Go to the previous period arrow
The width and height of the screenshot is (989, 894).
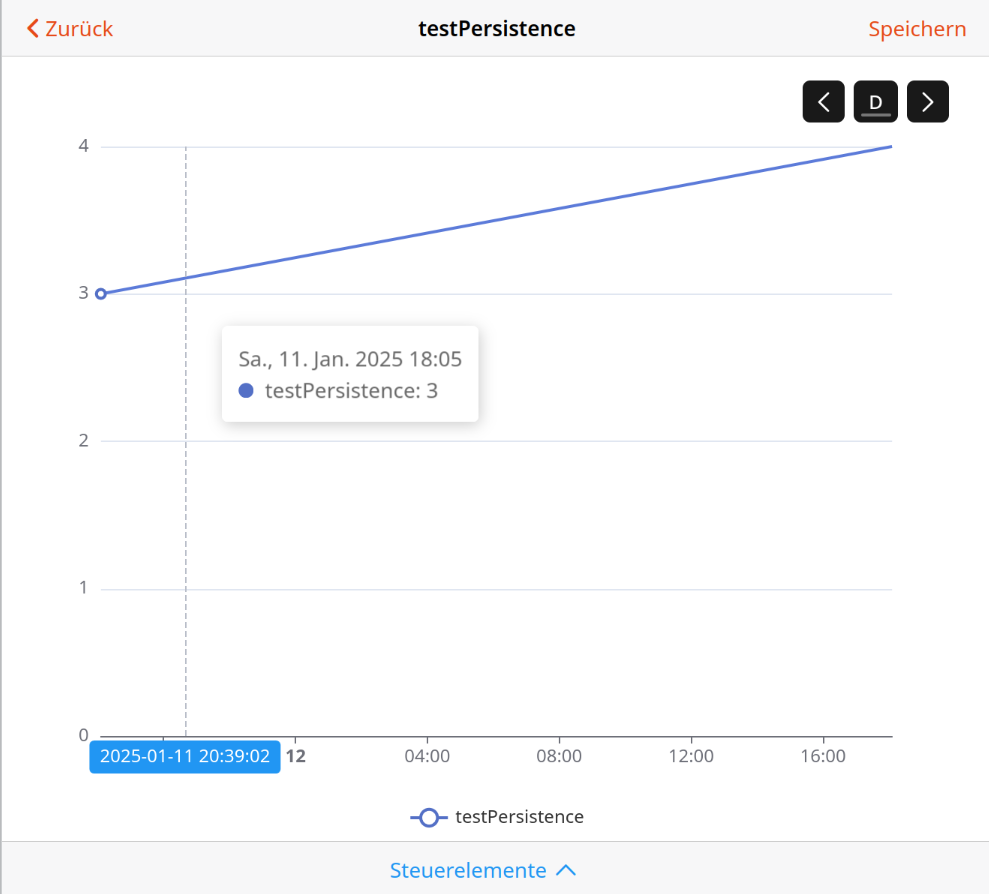tap(823, 102)
